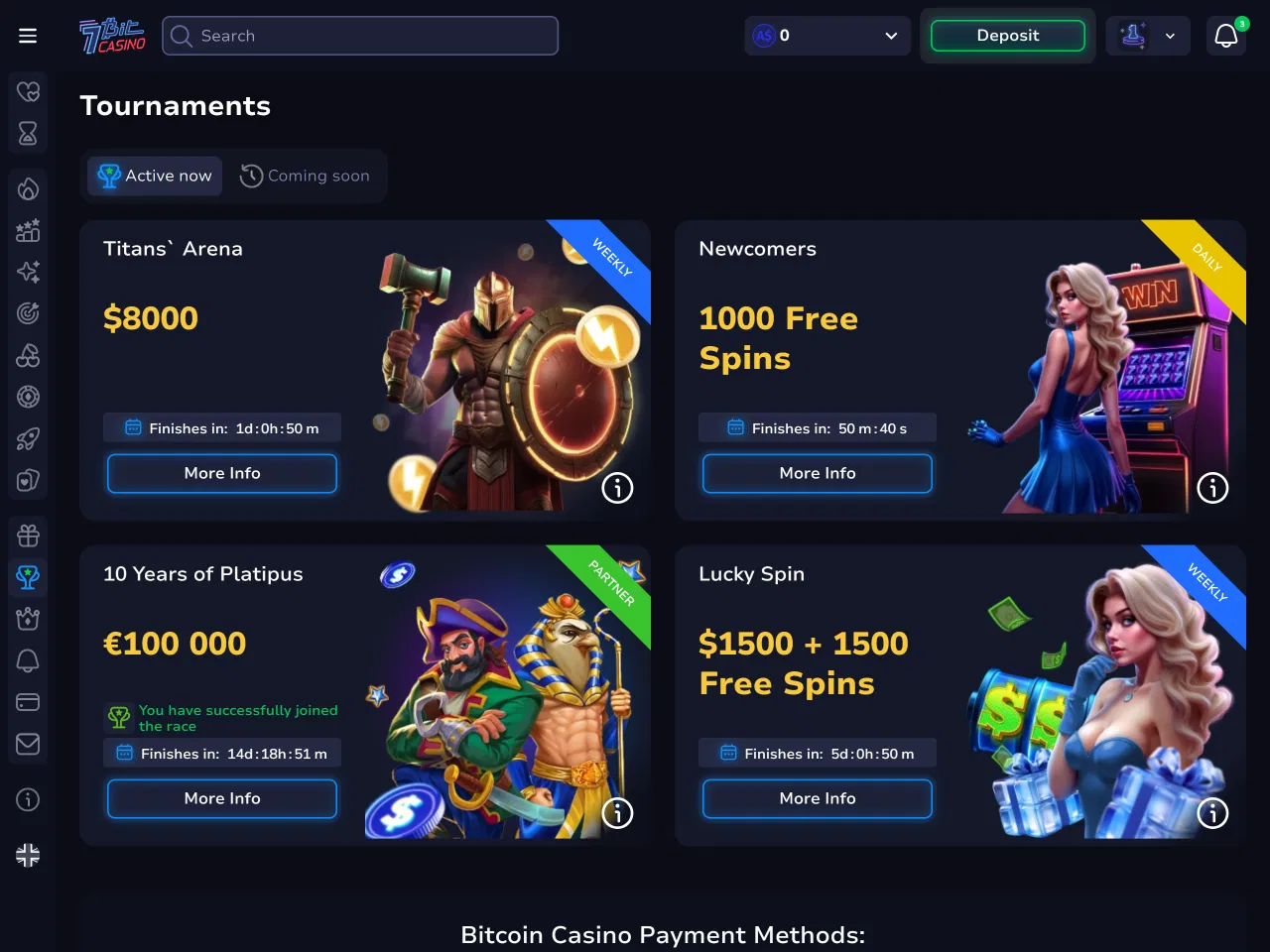
Task: Click the favorites hearts sidebar icon
Action: pos(28,91)
